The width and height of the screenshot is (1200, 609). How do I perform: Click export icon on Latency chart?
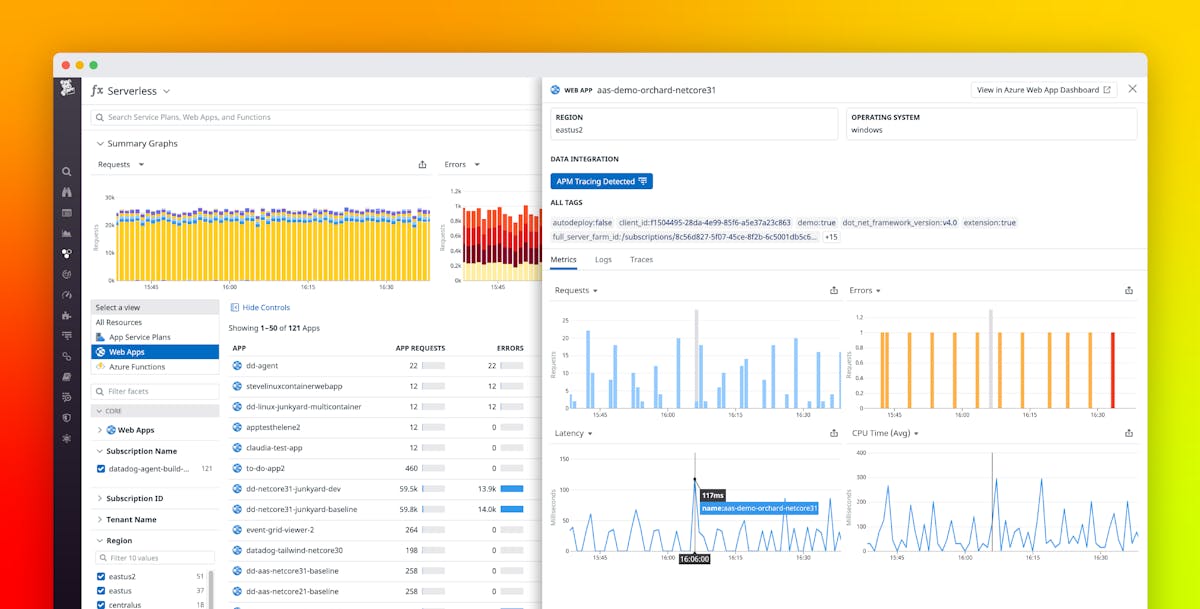[834, 433]
